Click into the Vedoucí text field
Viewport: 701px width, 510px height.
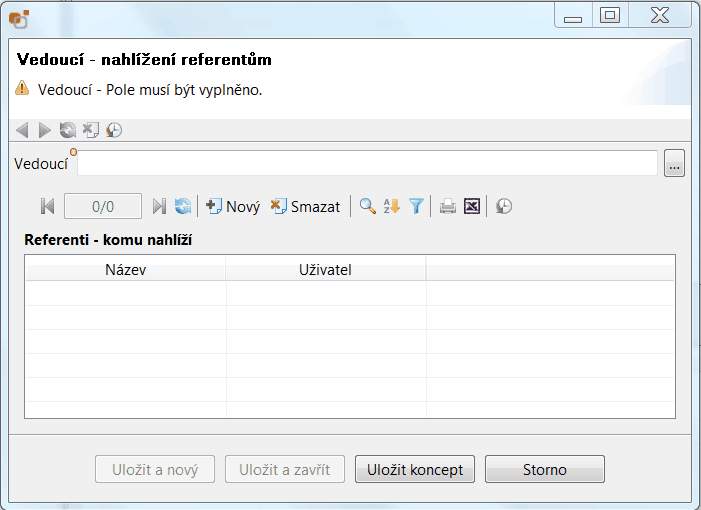coord(367,164)
